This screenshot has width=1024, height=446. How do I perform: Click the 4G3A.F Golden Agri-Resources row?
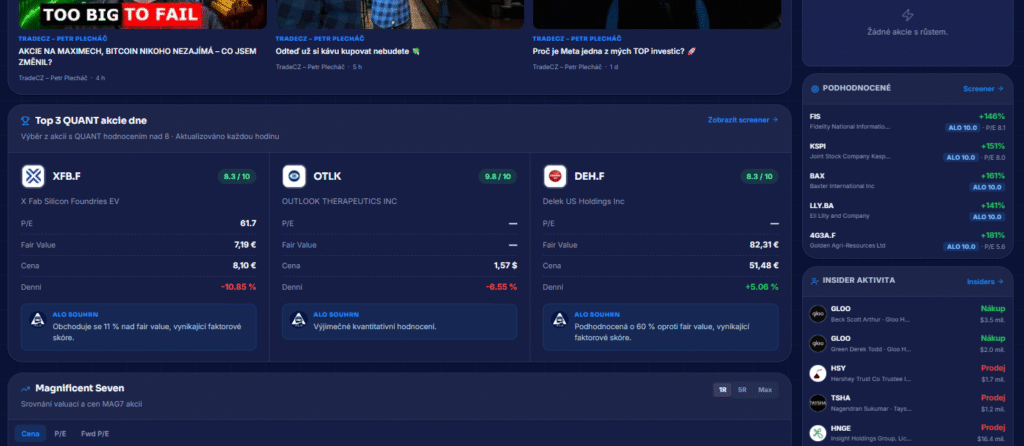coord(907,240)
